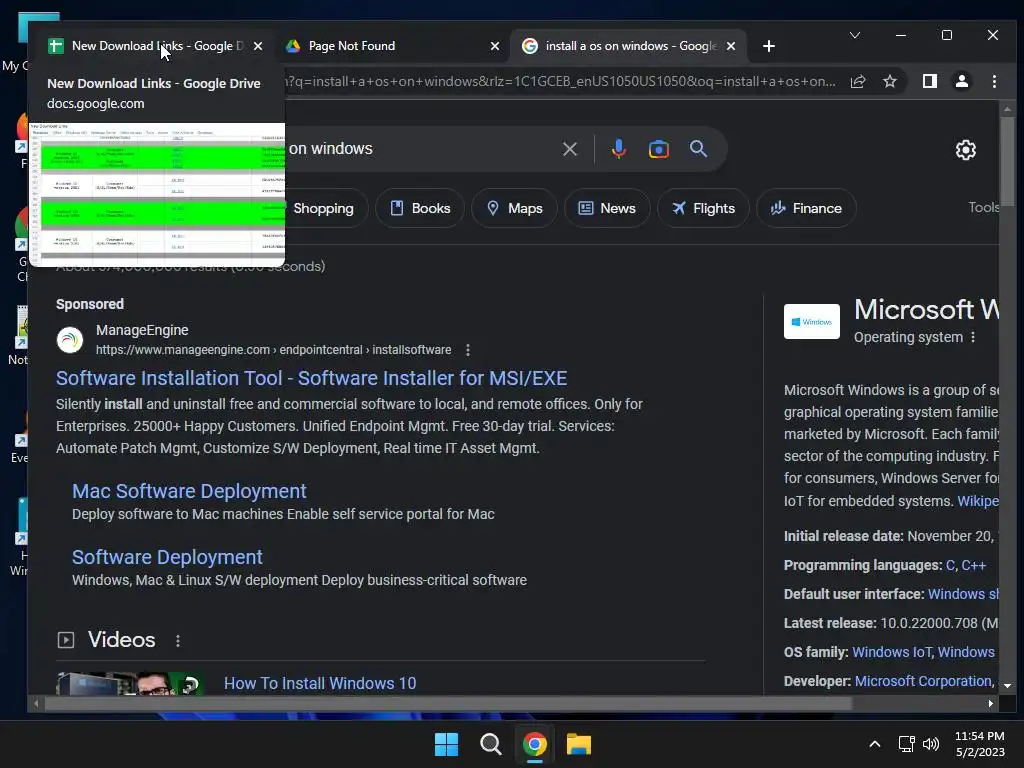Click the share this page icon

point(858,82)
